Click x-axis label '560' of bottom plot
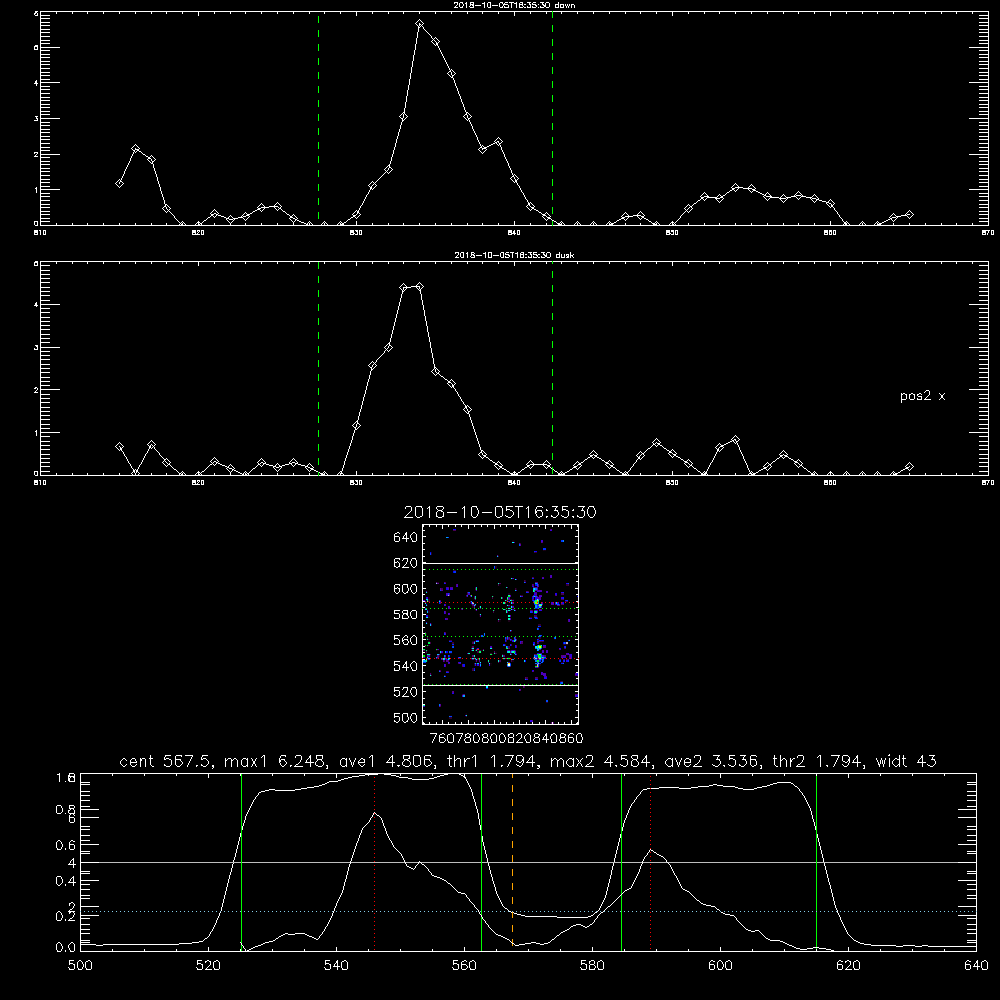Viewport: 1000px width, 1000px height. [x=464, y=966]
